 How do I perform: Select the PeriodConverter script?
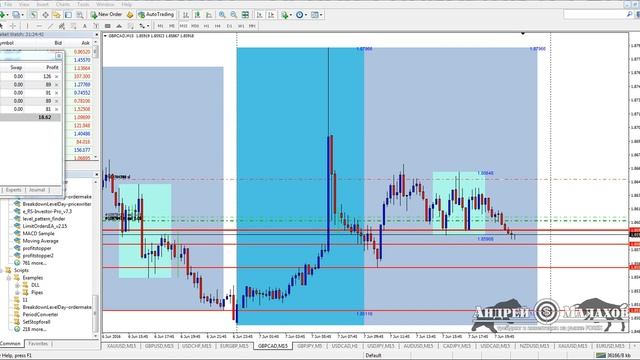40,314
